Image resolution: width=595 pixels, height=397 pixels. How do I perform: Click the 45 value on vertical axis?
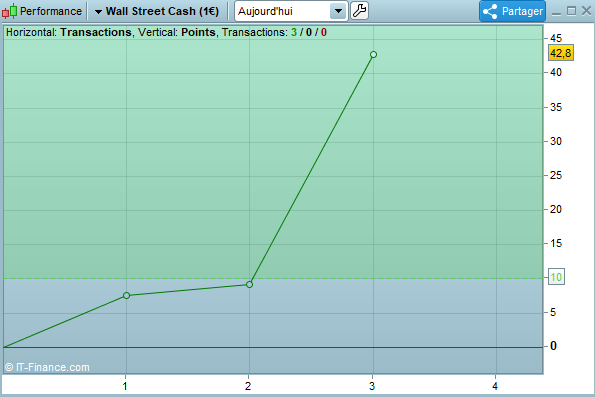556,38
